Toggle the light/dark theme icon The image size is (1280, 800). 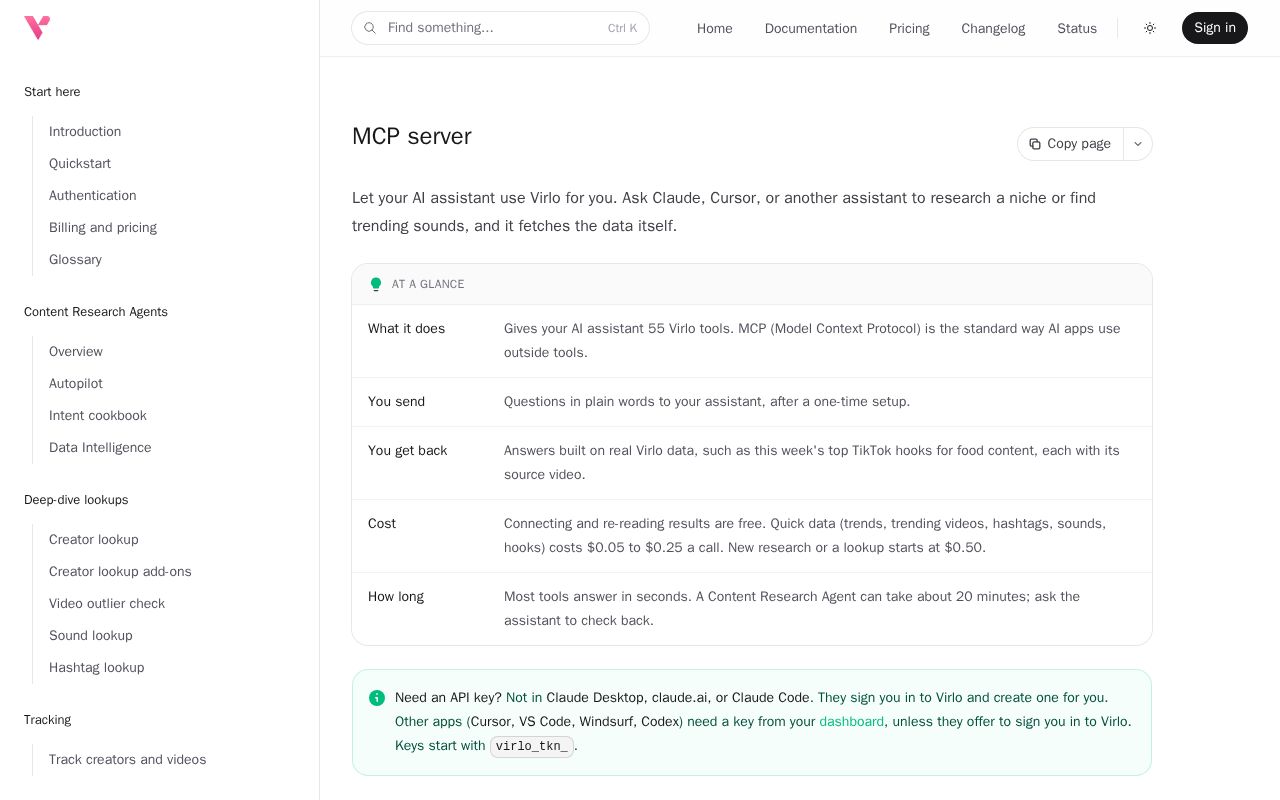pos(1150,28)
